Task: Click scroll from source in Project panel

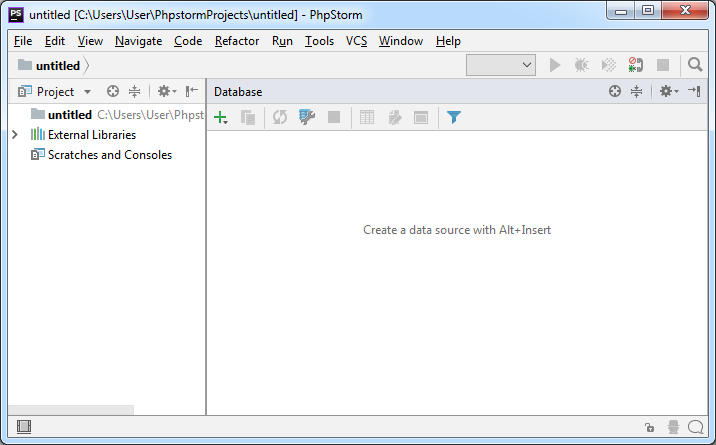Action: pos(113,91)
